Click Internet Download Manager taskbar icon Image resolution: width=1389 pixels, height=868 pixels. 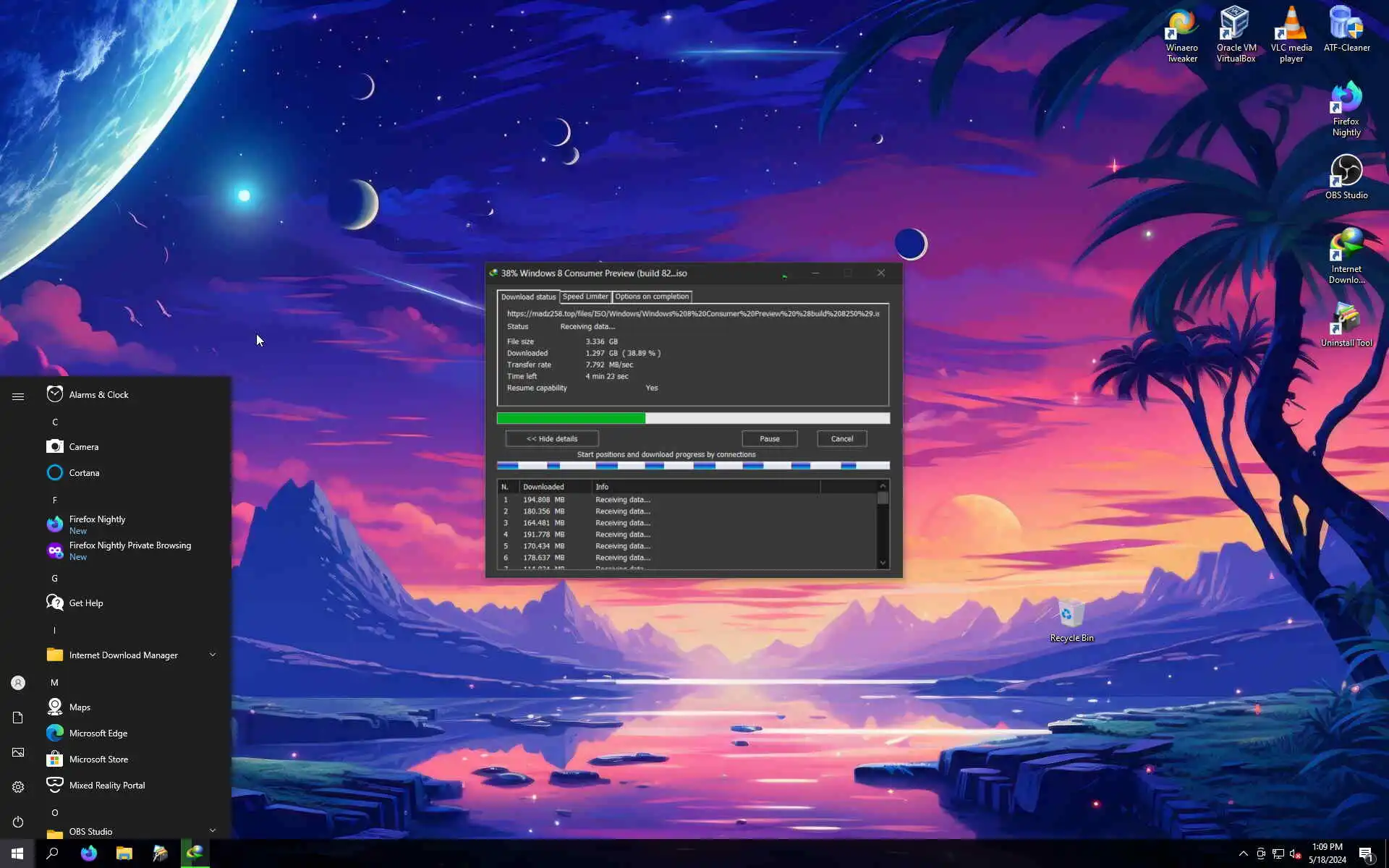click(x=195, y=853)
